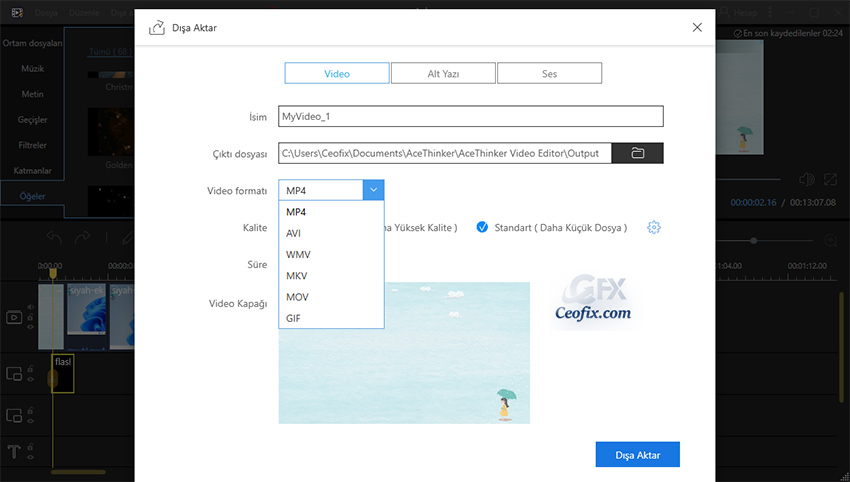This screenshot has width=850, height=482.
Task: Switch to the Ses tab
Action: (549, 73)
